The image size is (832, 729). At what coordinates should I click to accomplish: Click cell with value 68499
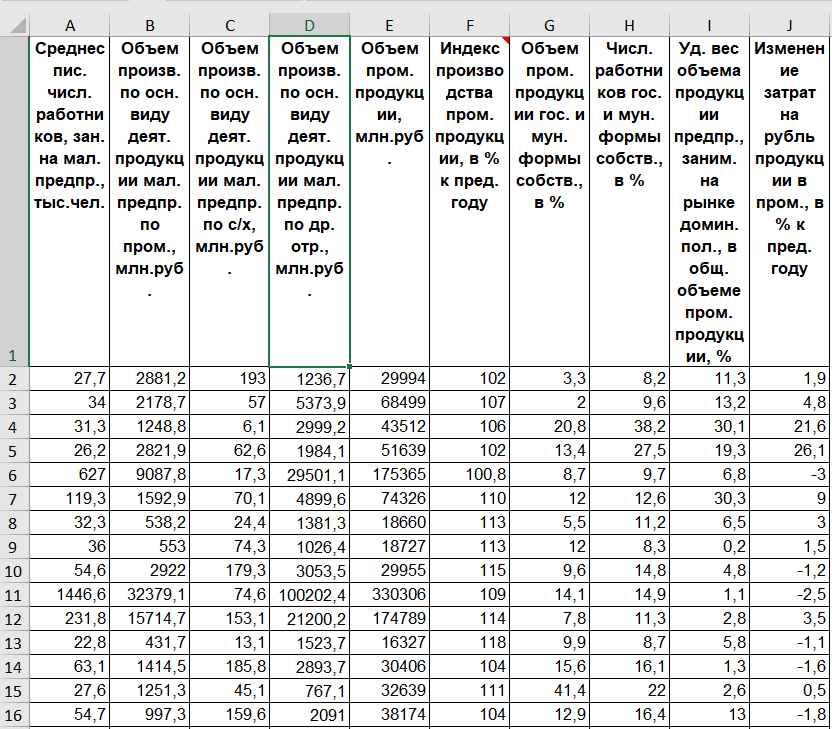tap(389, 403)
